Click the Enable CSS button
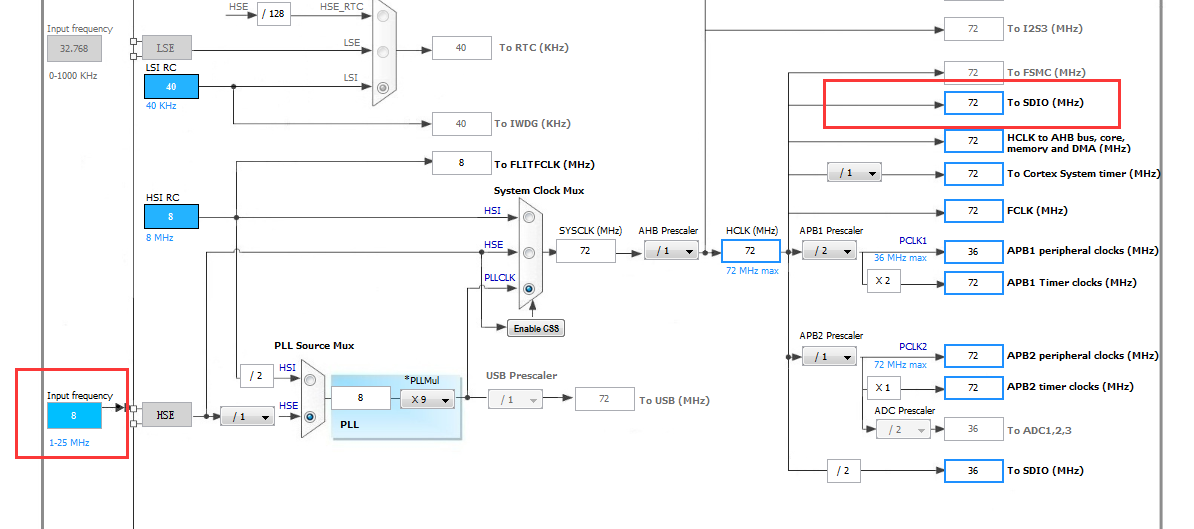This screenshot has width=1194, height=529. coord(536,328)
